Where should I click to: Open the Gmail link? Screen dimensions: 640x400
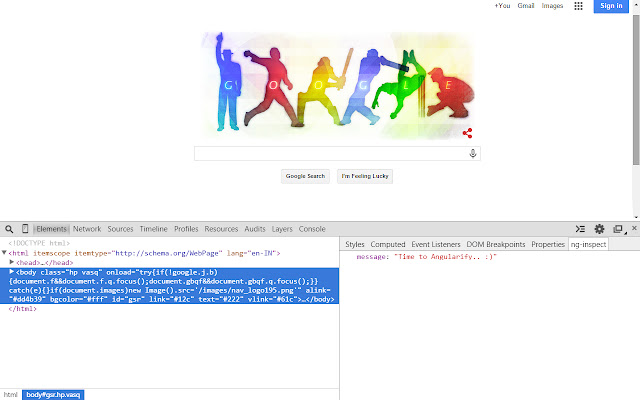pyautogui.click(x=525, y=6)
